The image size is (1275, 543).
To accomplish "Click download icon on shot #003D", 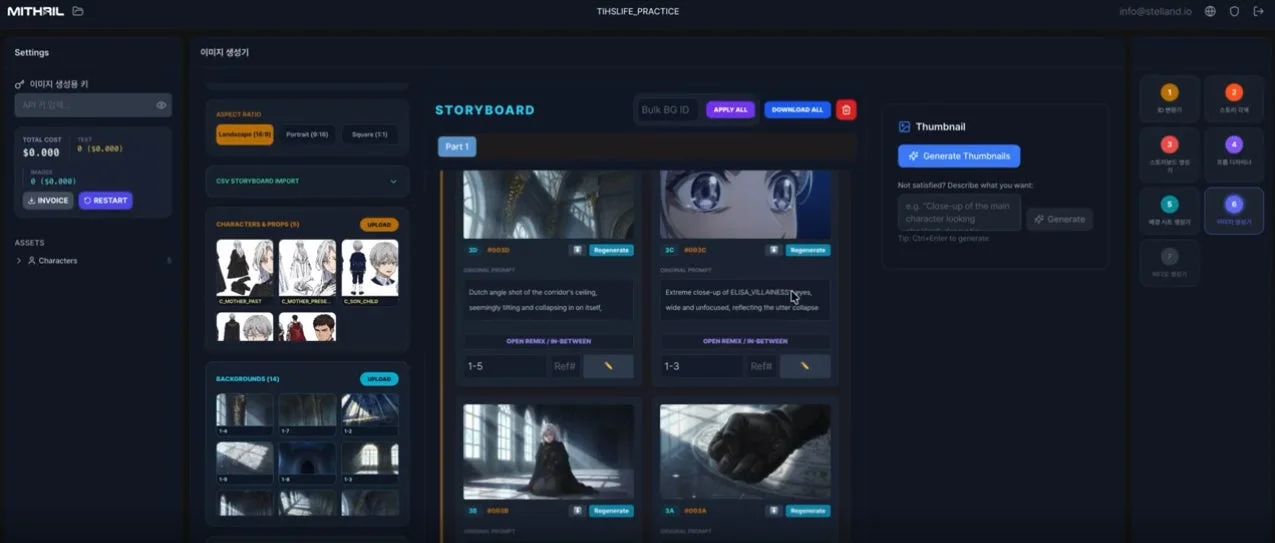I will point(577,250).
